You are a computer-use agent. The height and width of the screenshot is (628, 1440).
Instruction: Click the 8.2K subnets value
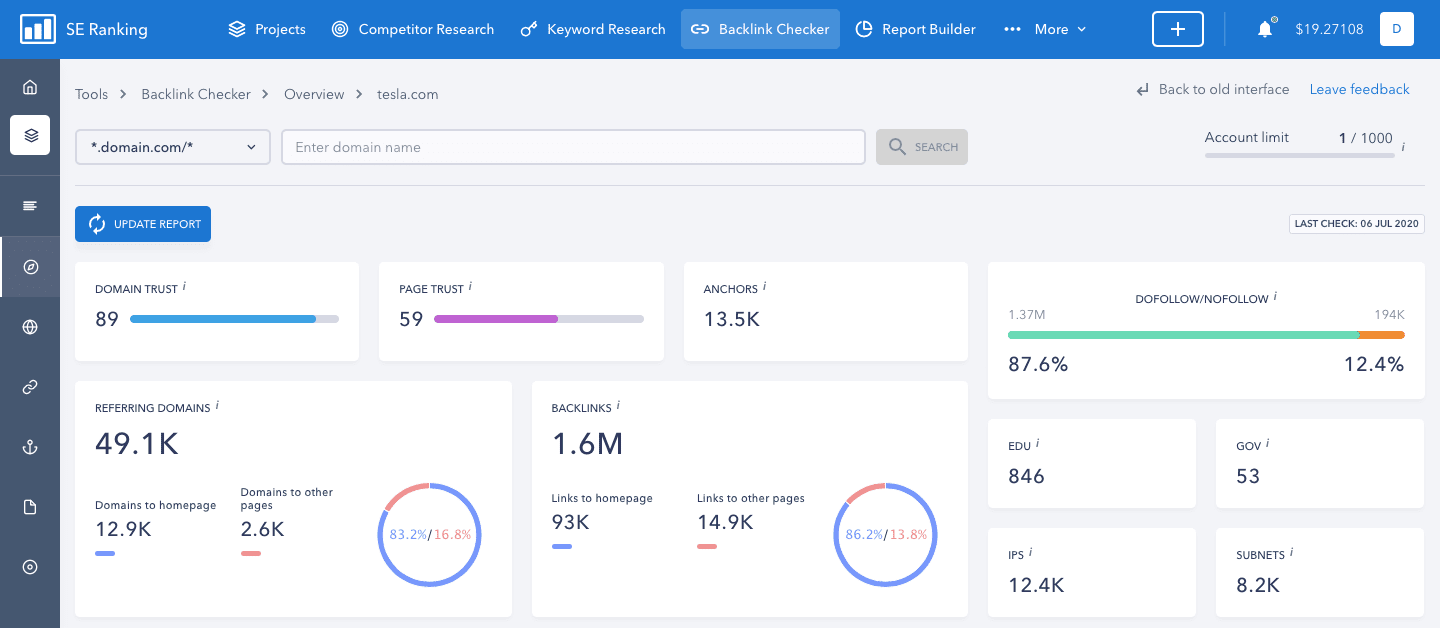(x=1258, y=585)
